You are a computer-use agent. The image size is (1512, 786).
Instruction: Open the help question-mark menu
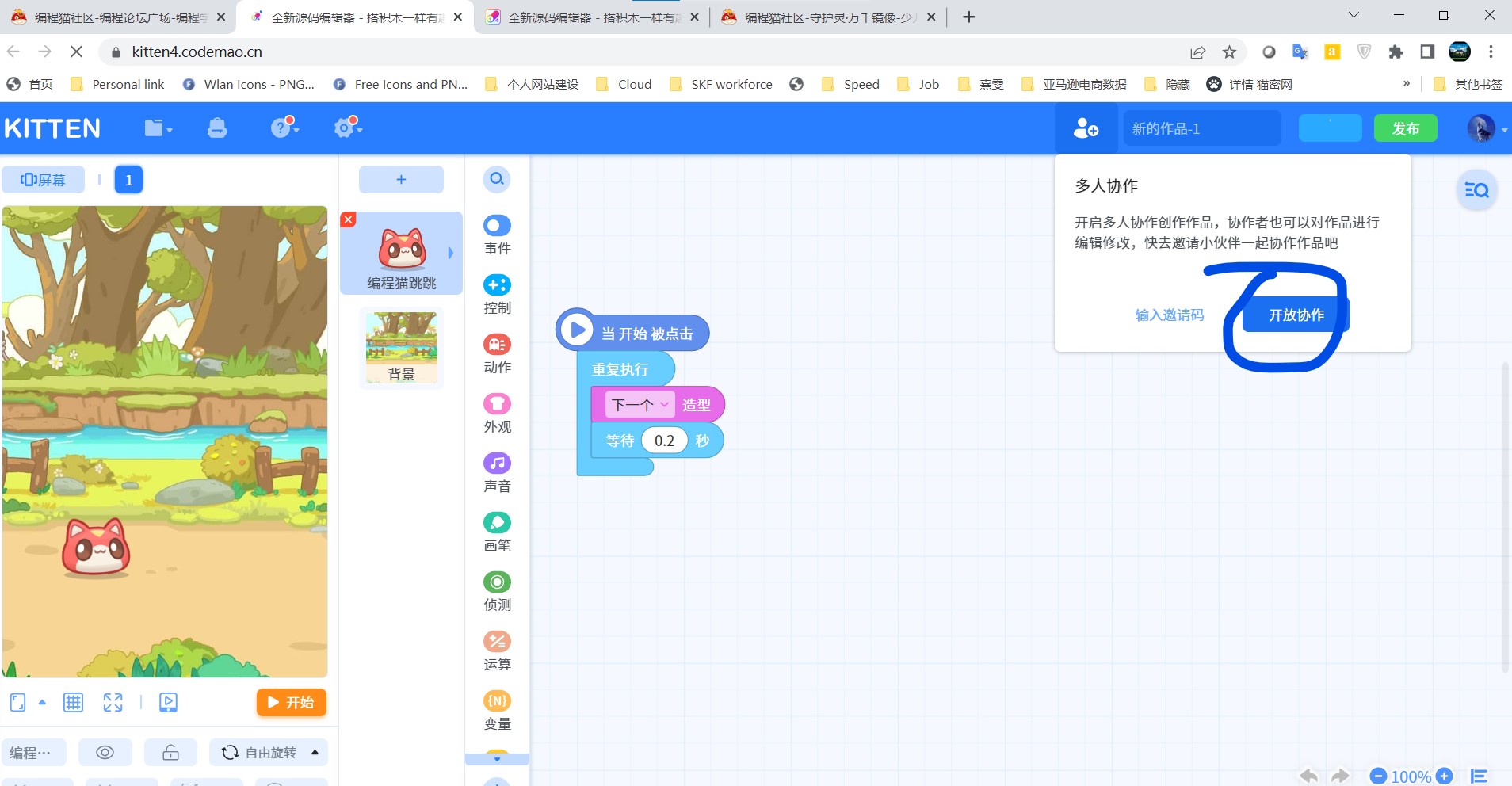pos(284,127)
